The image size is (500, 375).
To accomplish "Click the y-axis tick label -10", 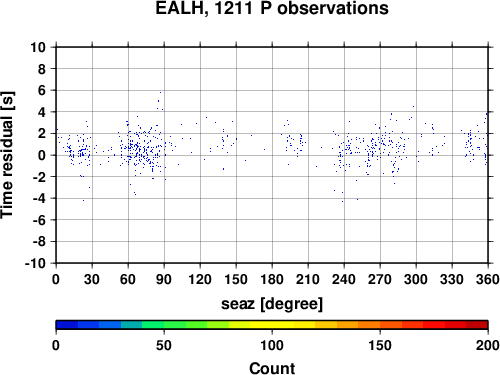I will pyautogui.click(x=35, y=263).
